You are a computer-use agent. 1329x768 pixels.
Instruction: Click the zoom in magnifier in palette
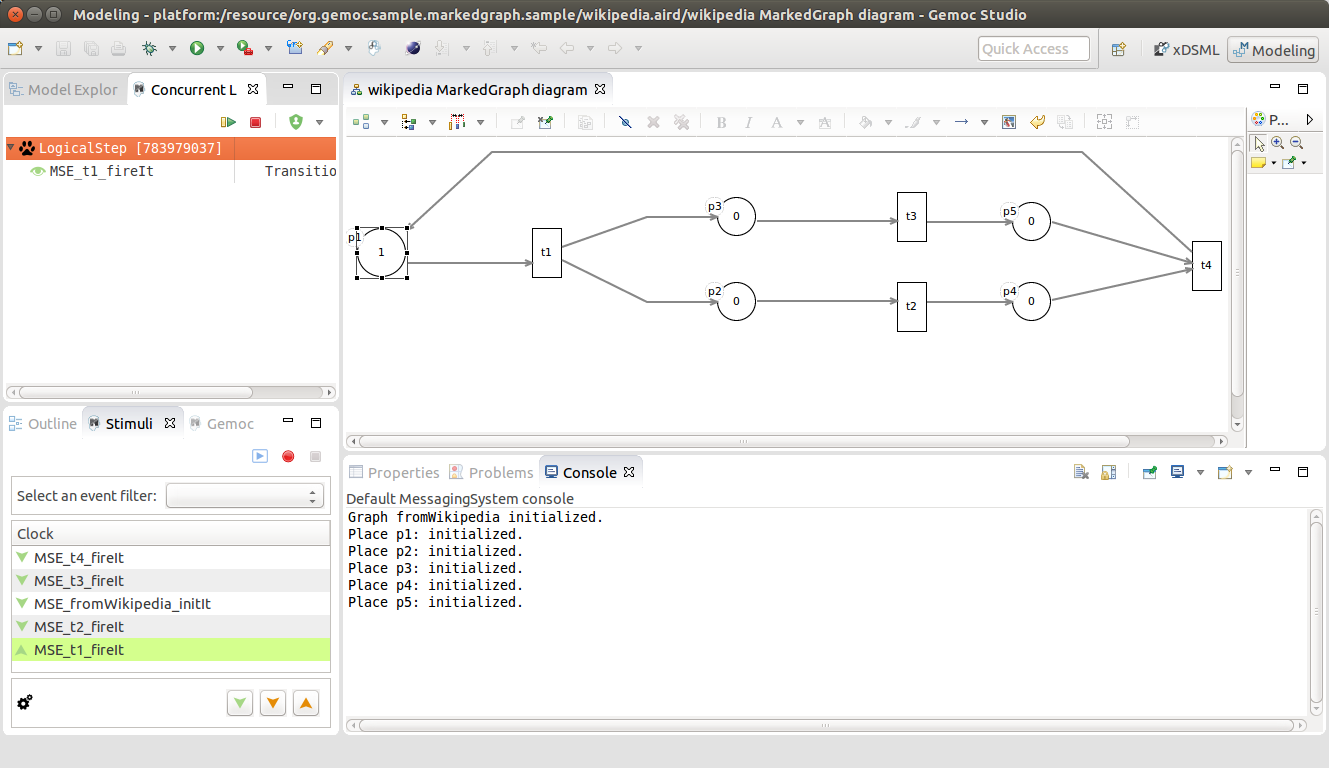point(1278,143)
